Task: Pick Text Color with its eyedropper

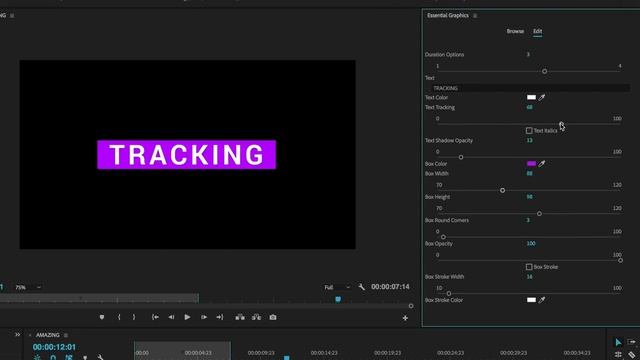Action: point(542,97)
